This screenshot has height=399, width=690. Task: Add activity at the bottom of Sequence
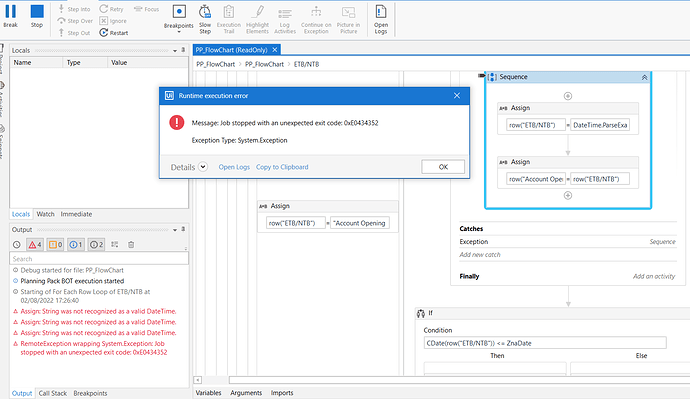tap(568, 195)
